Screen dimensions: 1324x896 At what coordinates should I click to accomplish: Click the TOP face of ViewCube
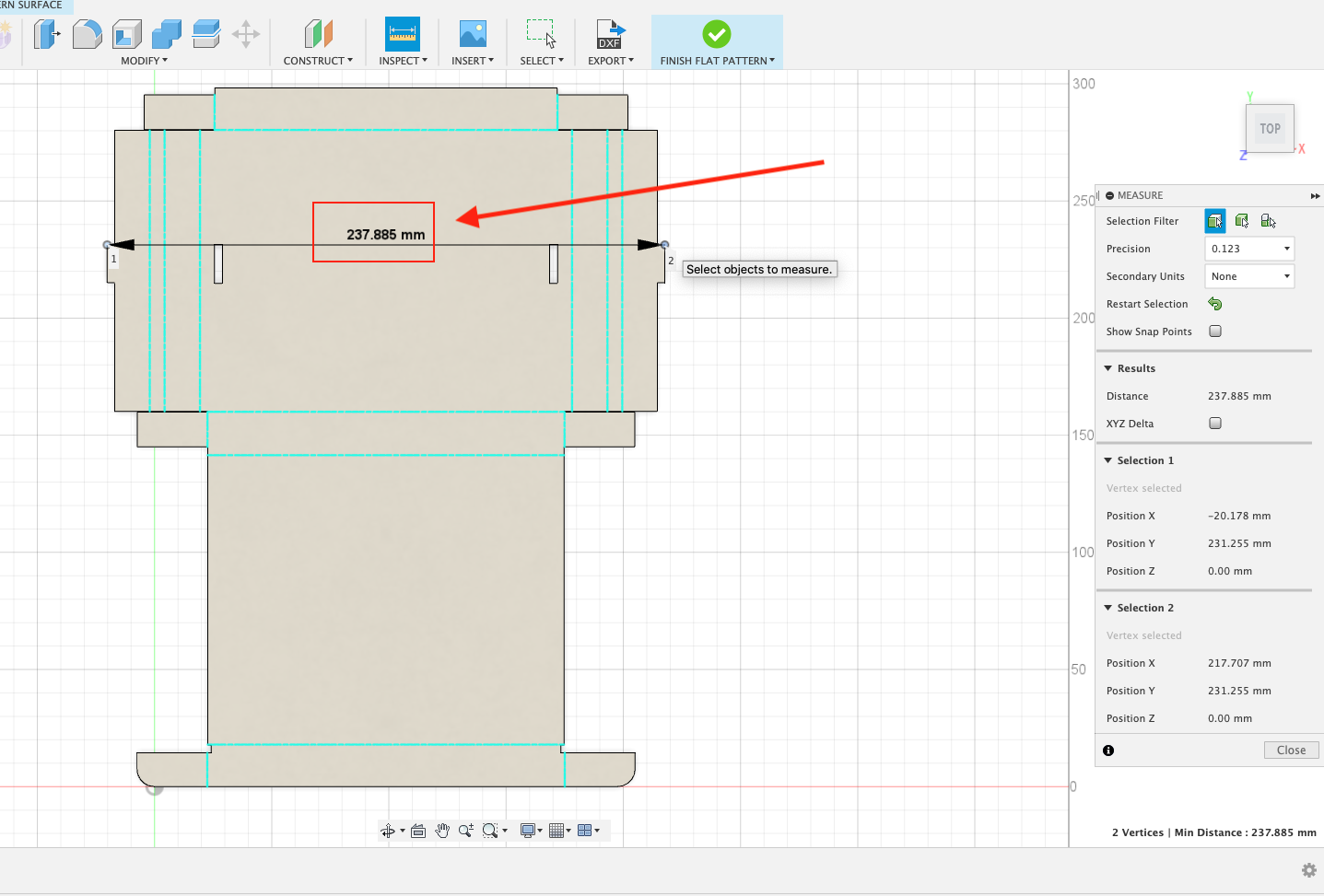pos(1271,129)
